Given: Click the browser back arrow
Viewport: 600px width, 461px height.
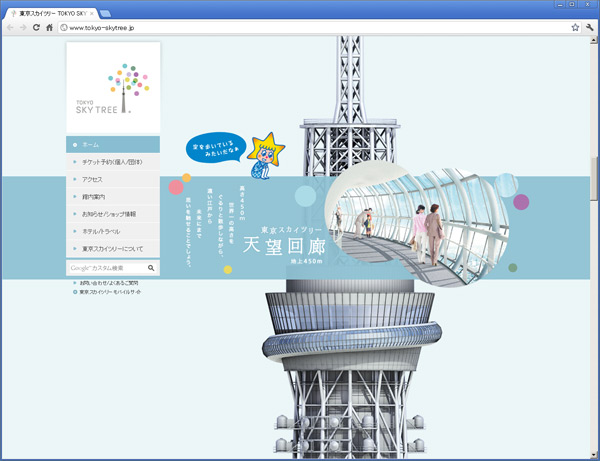Looking at the screenshot, I should point(10,28).
